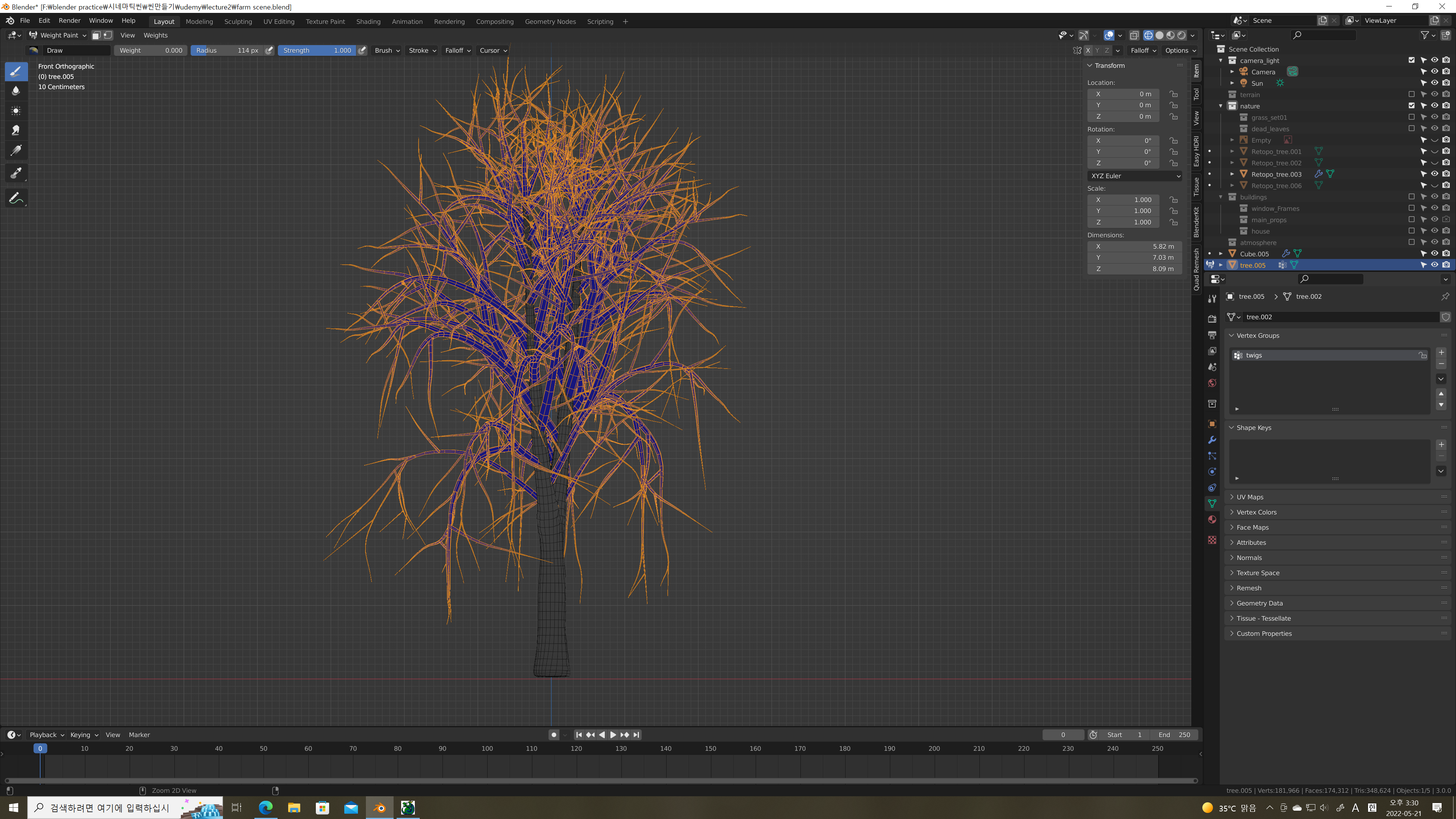The image size is (1456, 819).
Task: Open the Falloff popover in header
Action: tap(457, 50)
